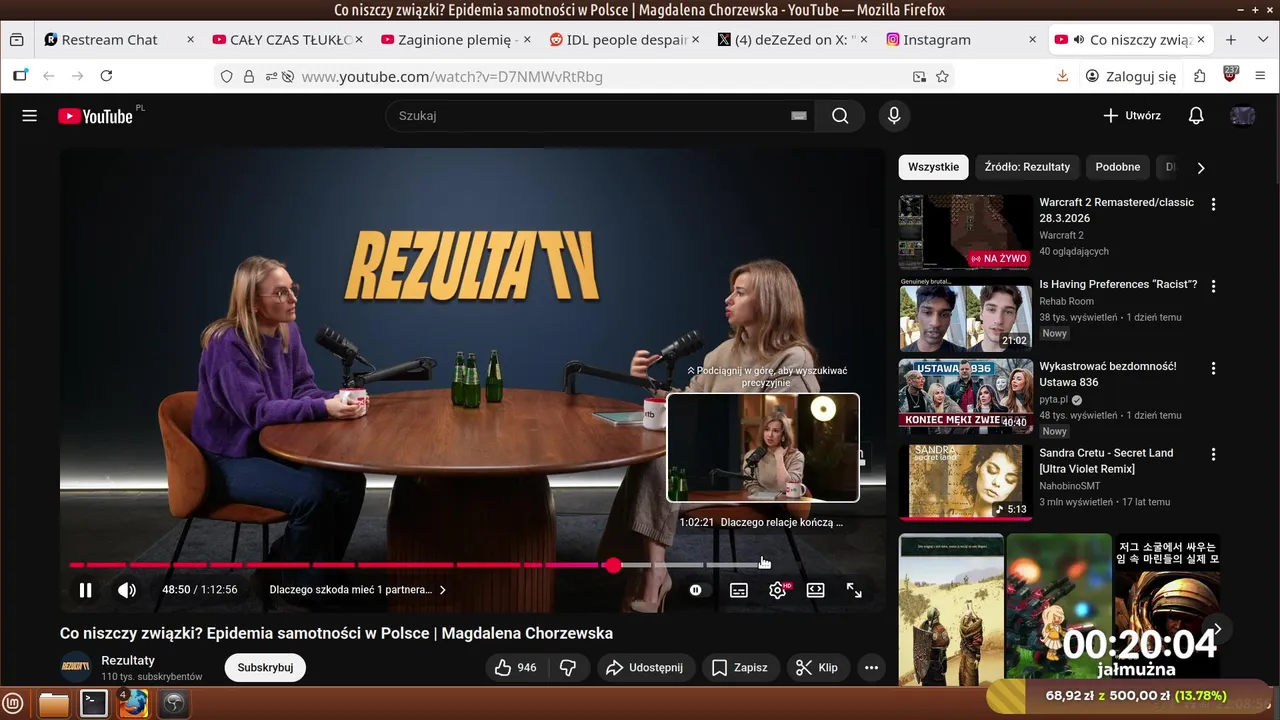This screenshot has height=720, width=1280.
Task: Open Sandra Cretu - Secret Land video title
Action: pyautogui.click(x=1106, y=461)
